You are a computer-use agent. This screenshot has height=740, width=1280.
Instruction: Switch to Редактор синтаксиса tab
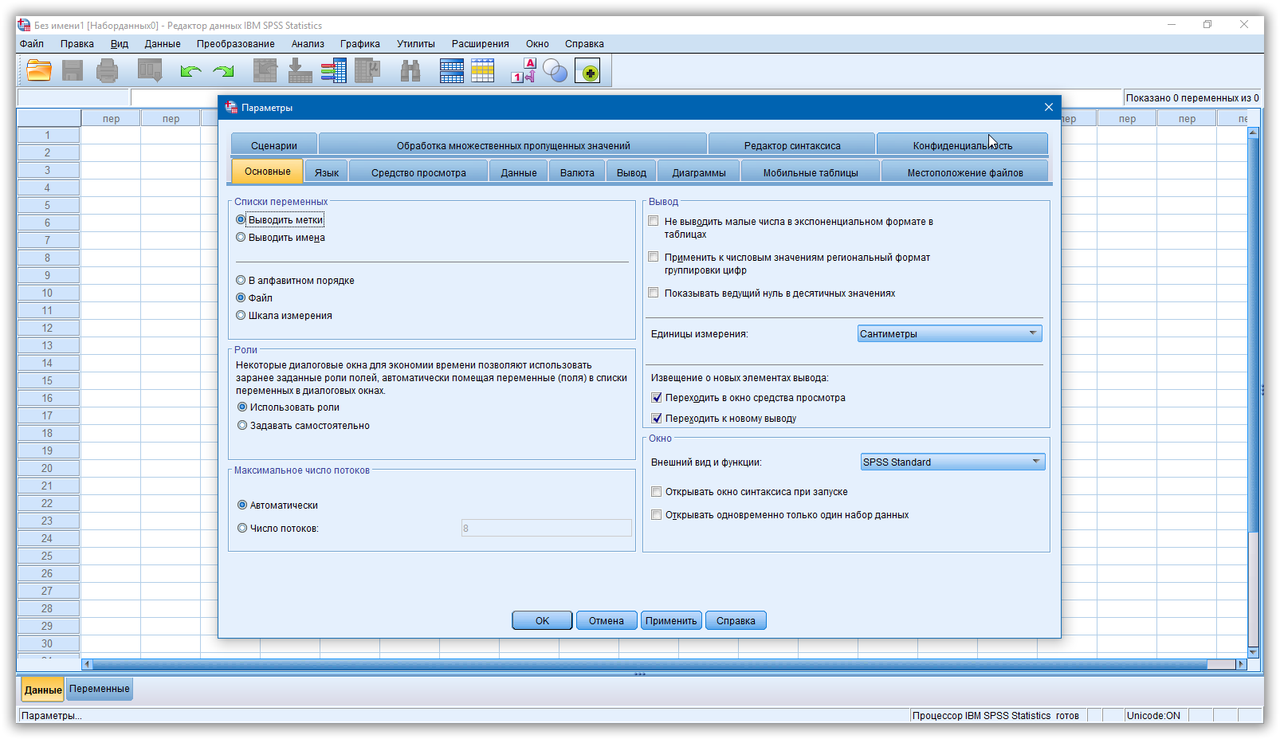[792, 145]
